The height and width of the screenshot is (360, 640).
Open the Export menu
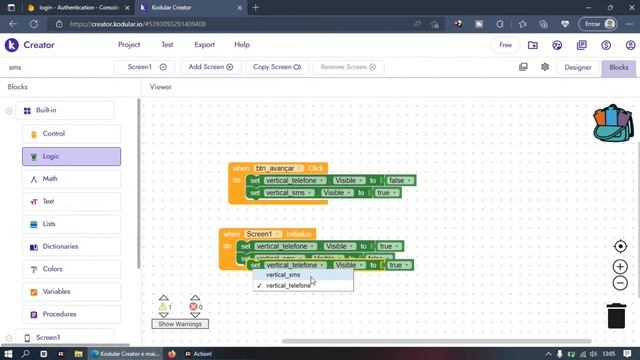(204, 45)
